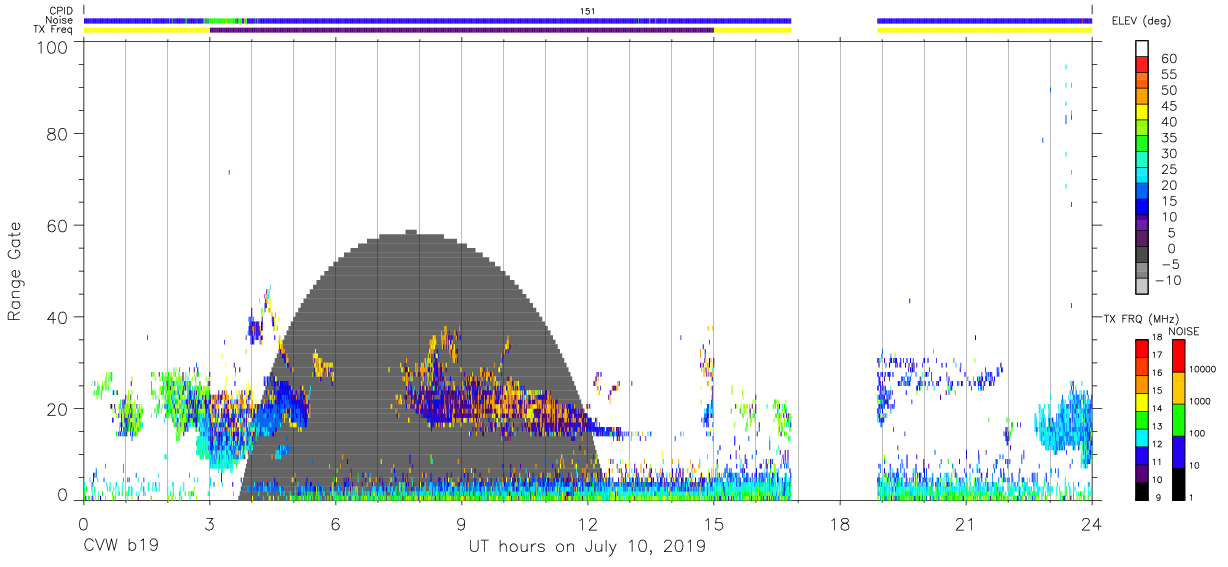Click the vertical gridline at hour 18

[x=839, y=270]
